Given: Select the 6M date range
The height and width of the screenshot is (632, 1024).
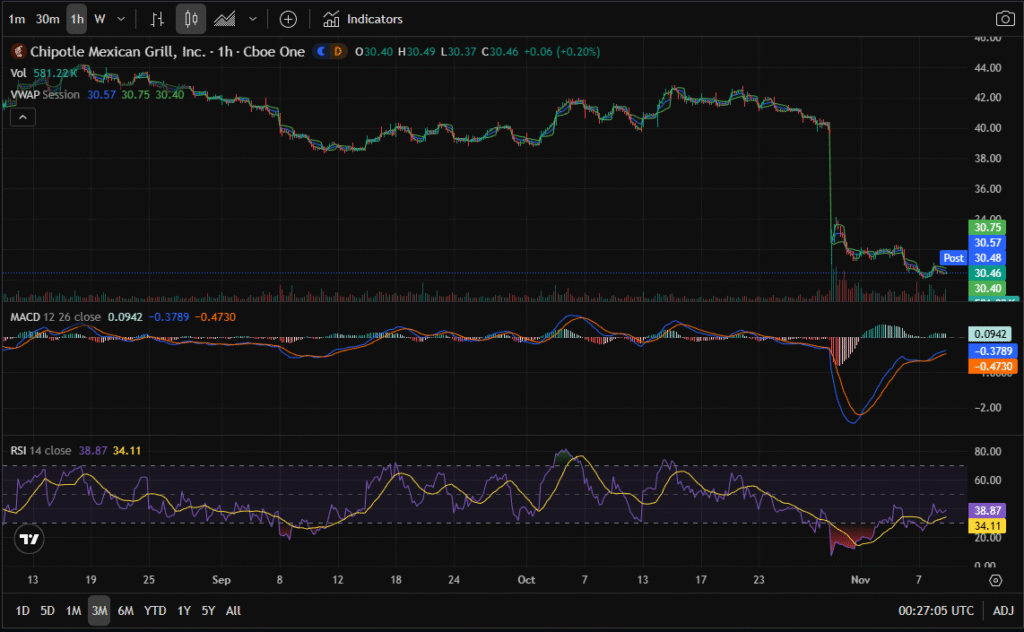Looking at the screenshot, I should pos(125,610).
